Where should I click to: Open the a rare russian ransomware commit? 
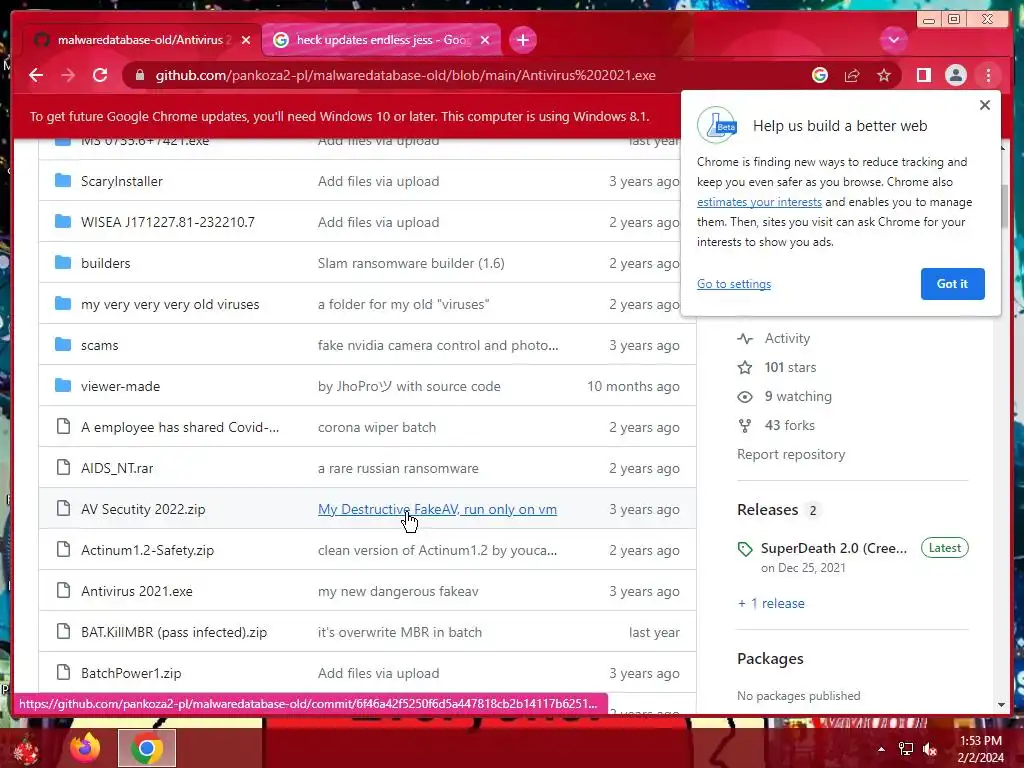[x=398, y=468]
